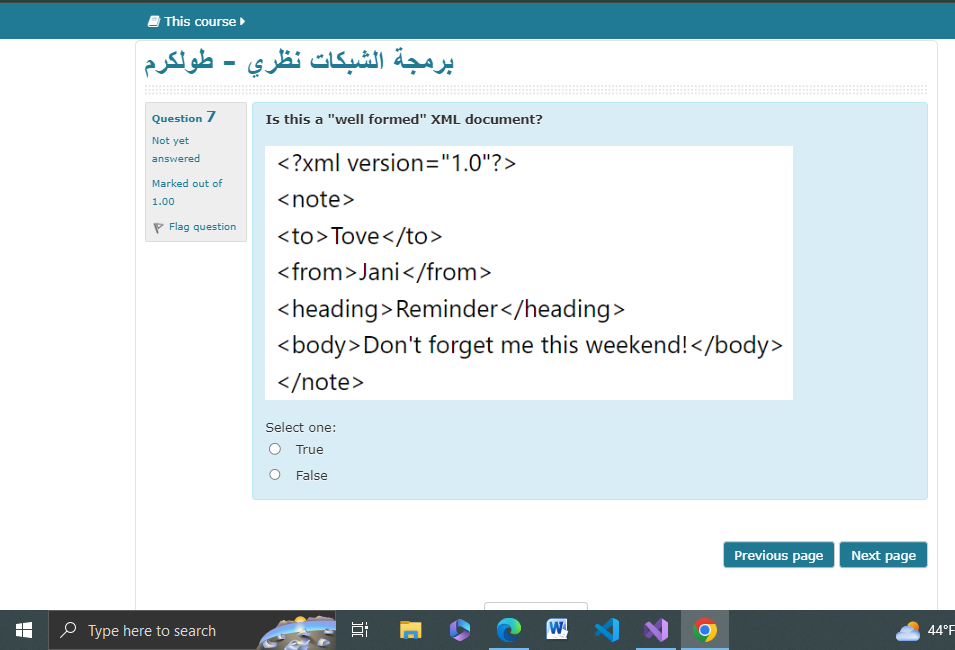The image size is (955, 650).
Task: Select the False radio button
Action: [275, 474]
